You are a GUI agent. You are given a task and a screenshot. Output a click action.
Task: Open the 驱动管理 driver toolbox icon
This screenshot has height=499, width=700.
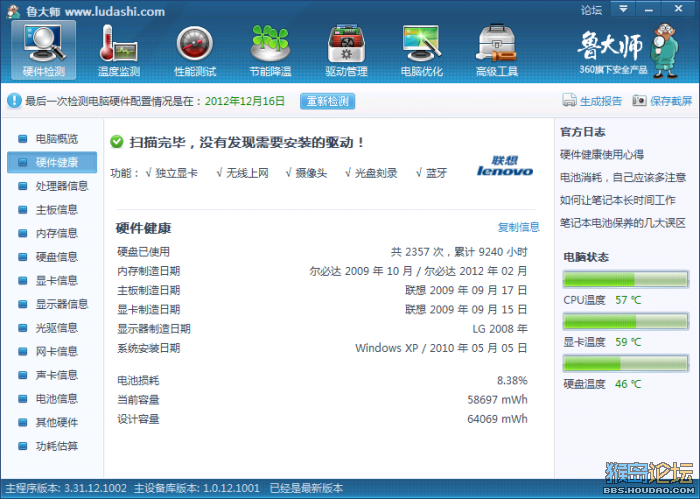tap(346, 50)
